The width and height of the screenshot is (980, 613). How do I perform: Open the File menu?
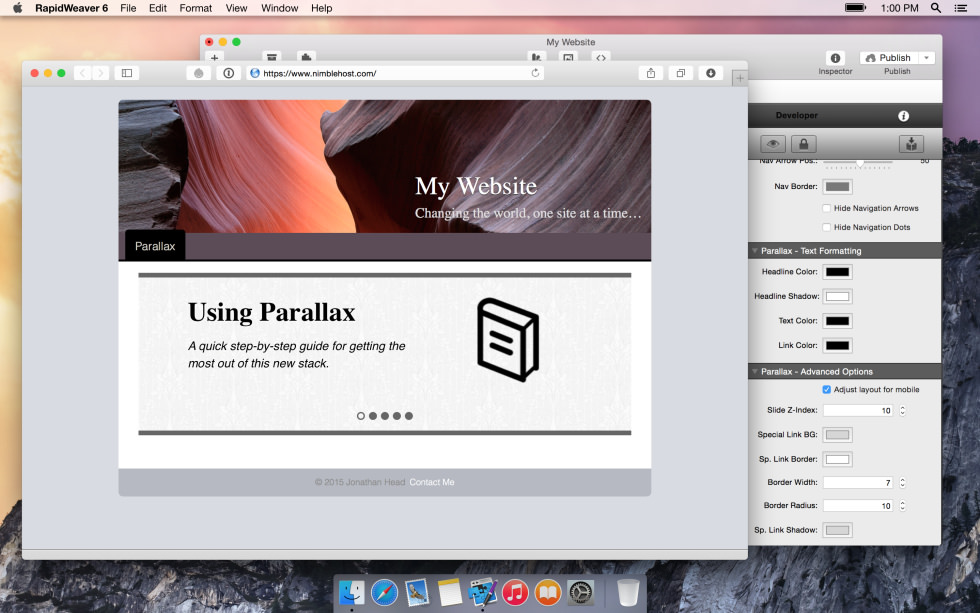tap(128, 8)
